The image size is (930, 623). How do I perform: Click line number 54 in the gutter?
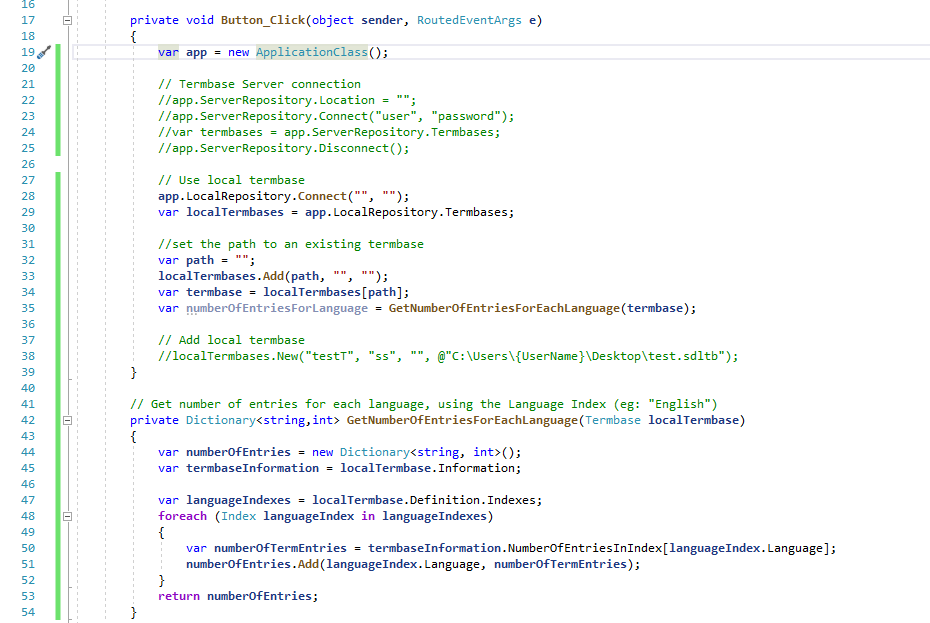(28, 613)
